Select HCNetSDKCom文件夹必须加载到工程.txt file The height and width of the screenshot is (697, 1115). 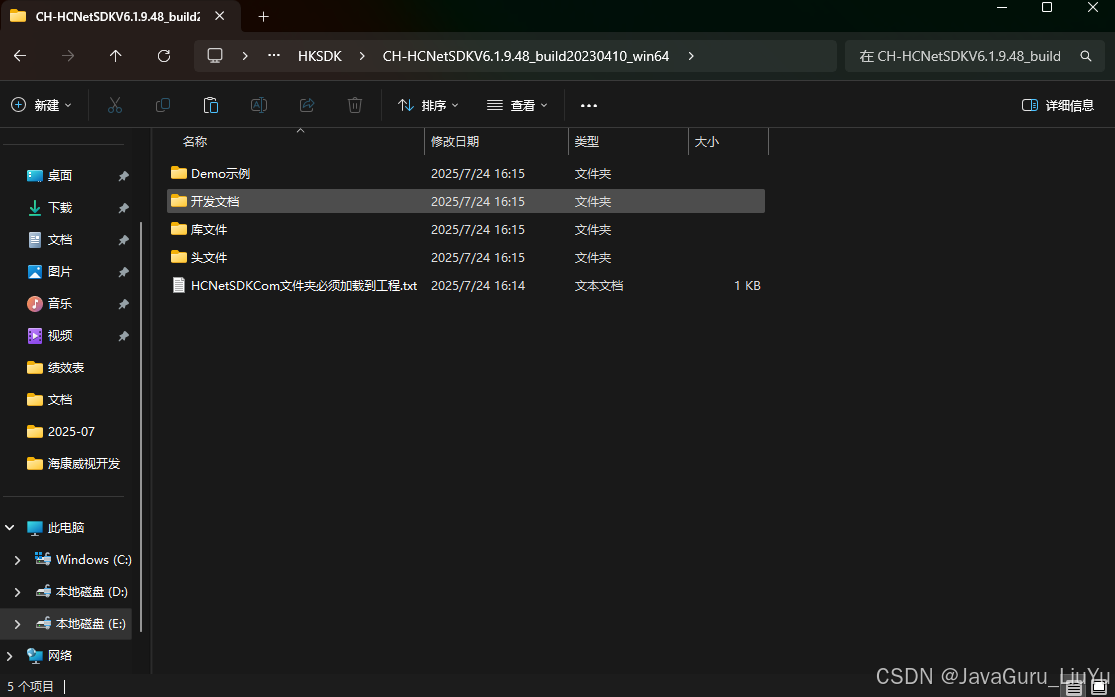[466, 285]
